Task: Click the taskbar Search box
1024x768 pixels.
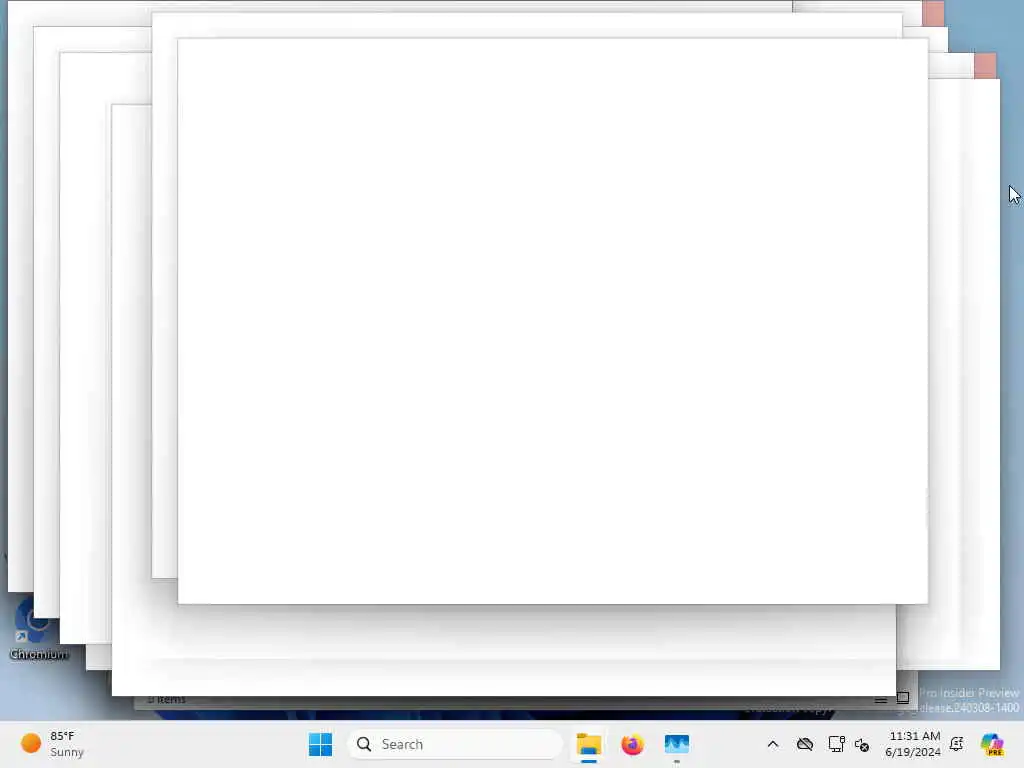Action: (455, 744)
